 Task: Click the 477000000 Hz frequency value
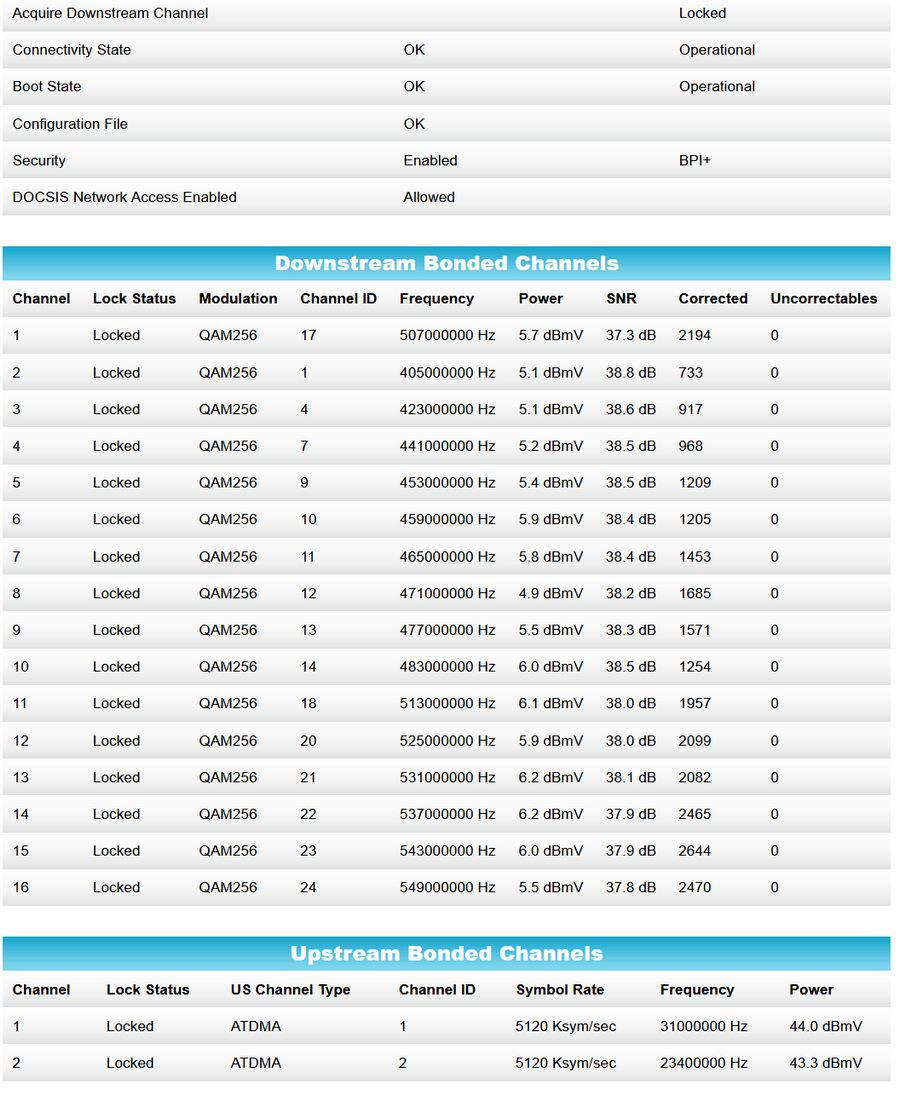point(447,630)
